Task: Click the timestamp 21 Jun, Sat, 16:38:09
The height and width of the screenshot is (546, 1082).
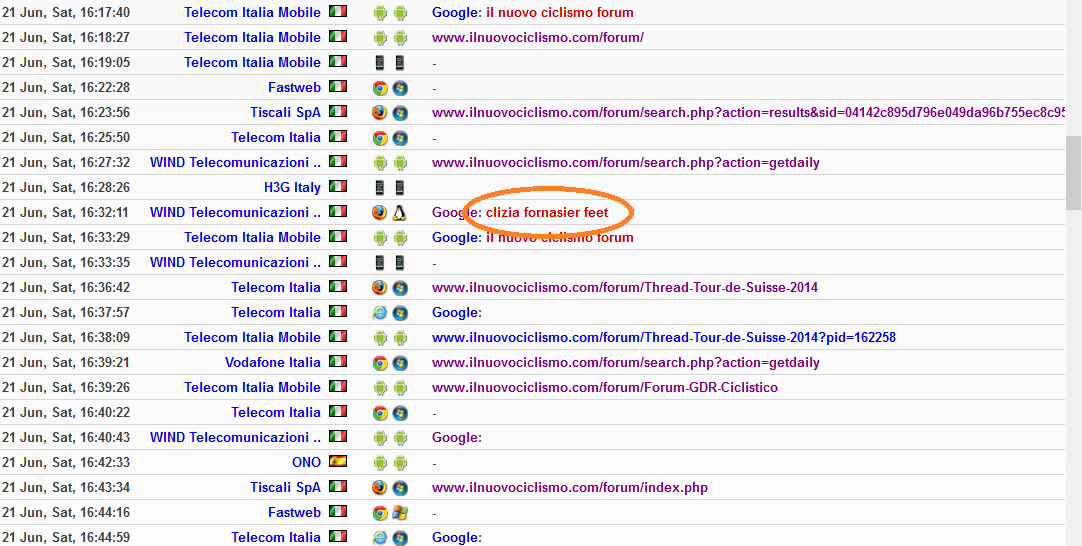Action: [x=66, y=338]
